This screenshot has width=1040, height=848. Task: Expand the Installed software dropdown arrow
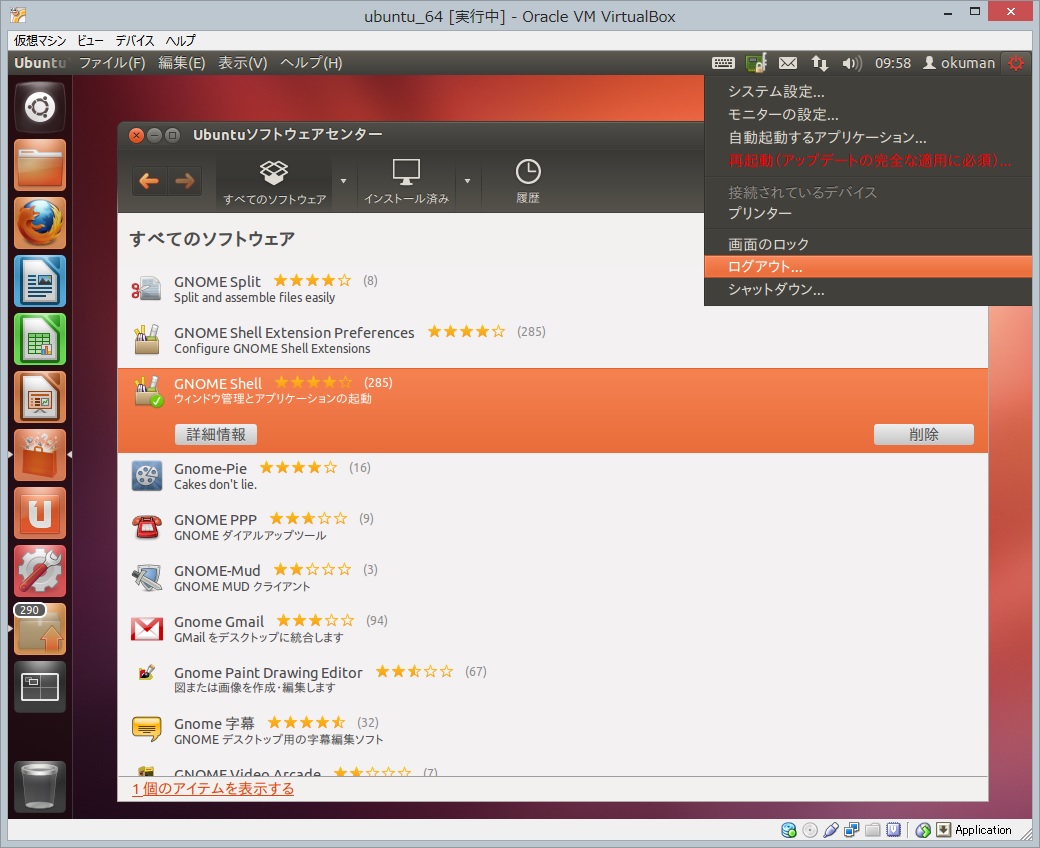(x=468, y=181)
